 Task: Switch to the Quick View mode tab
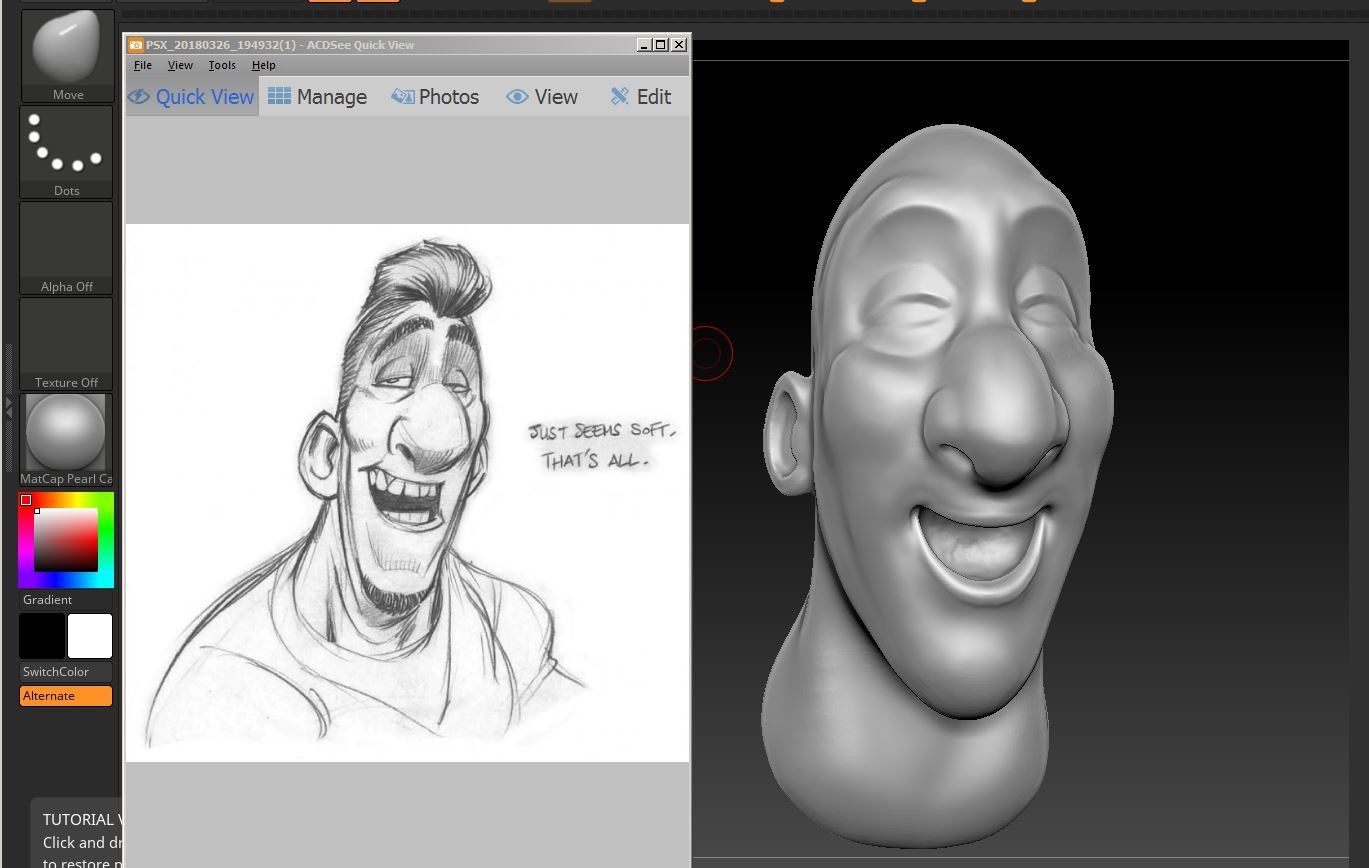[192, 97]
